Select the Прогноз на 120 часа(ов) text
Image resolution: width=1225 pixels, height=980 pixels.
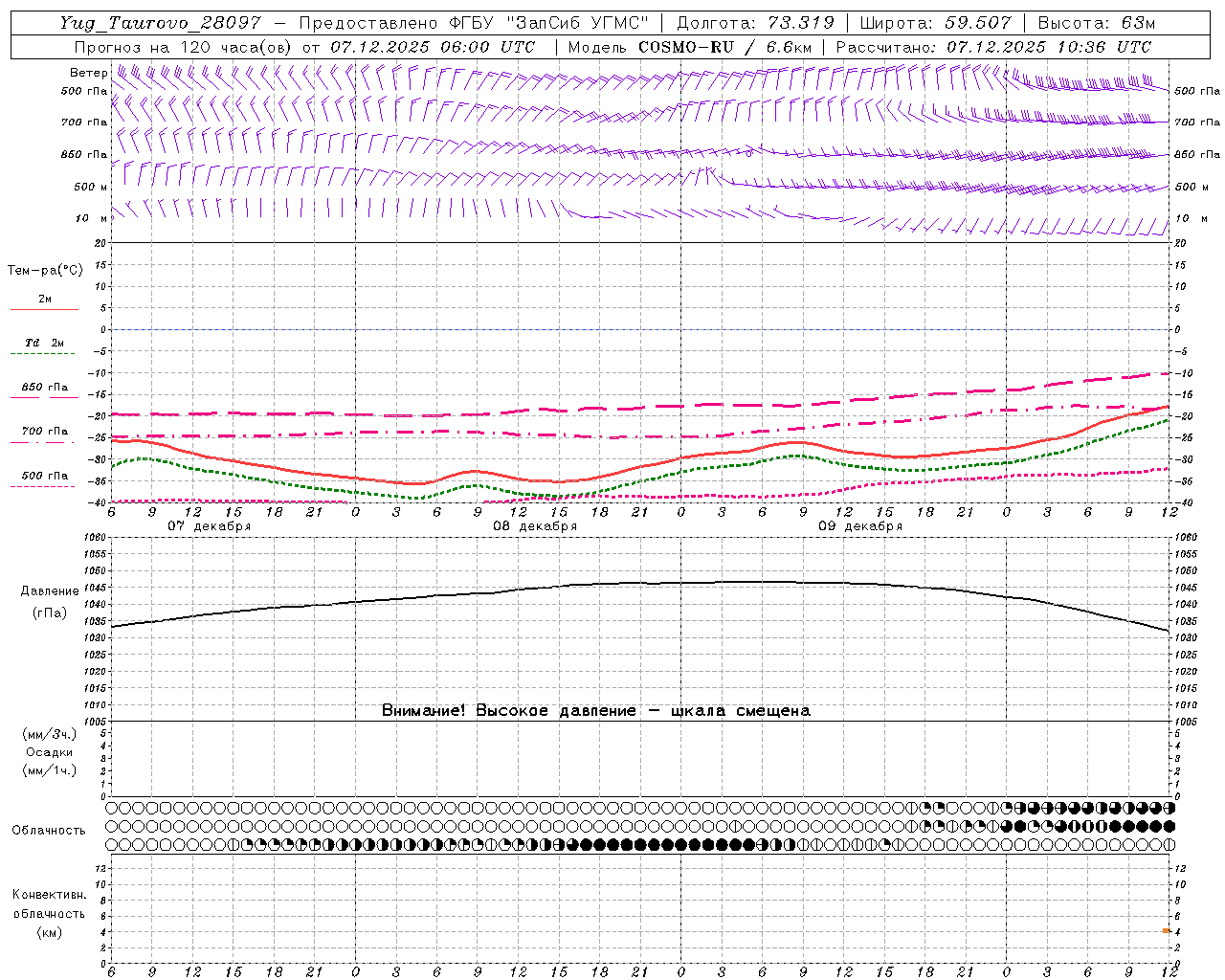[x=185, y=47]
